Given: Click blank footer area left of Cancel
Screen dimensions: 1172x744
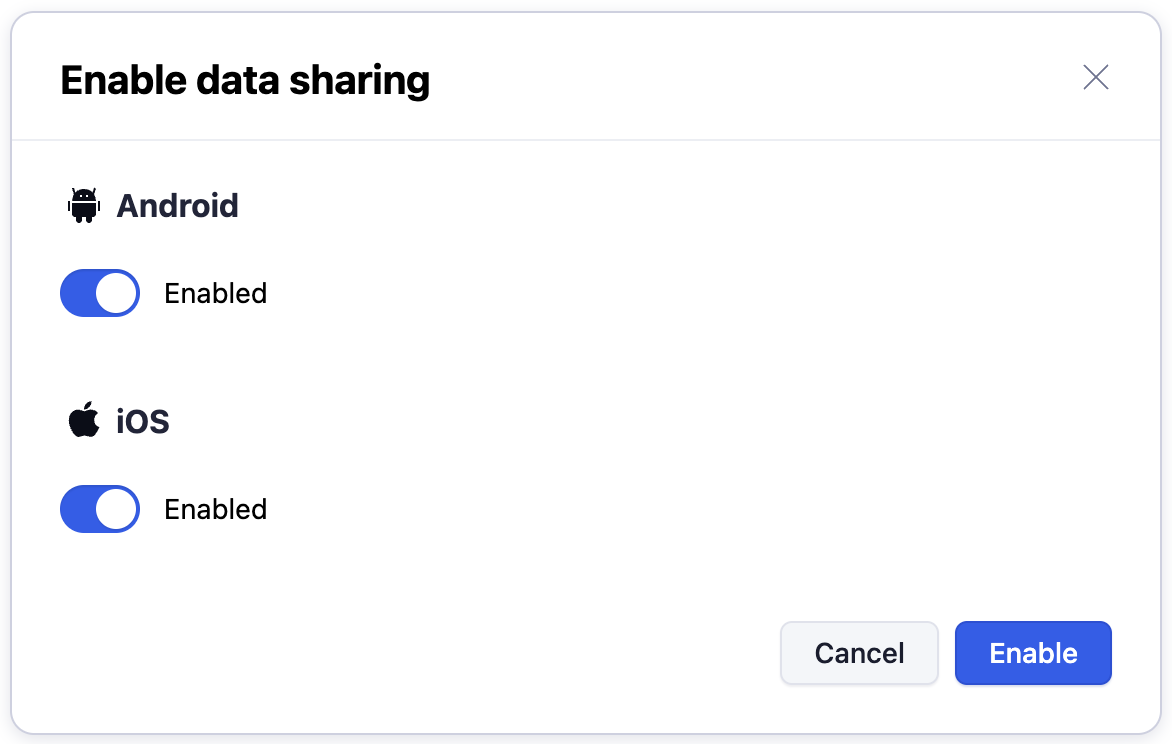Looking at the screenshot, I should (x=400, y=654).
